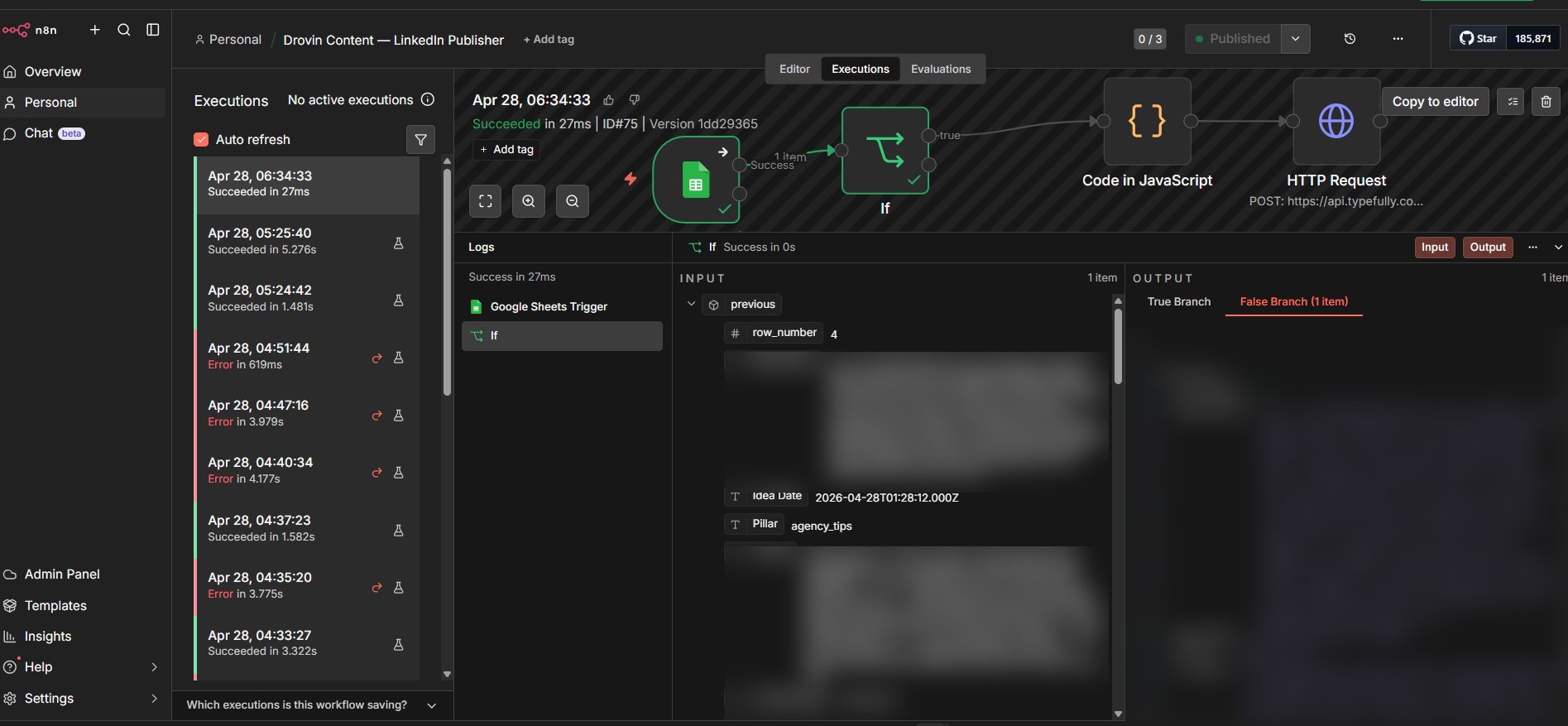Click Copy to editor button

[x=1435, y=102]
